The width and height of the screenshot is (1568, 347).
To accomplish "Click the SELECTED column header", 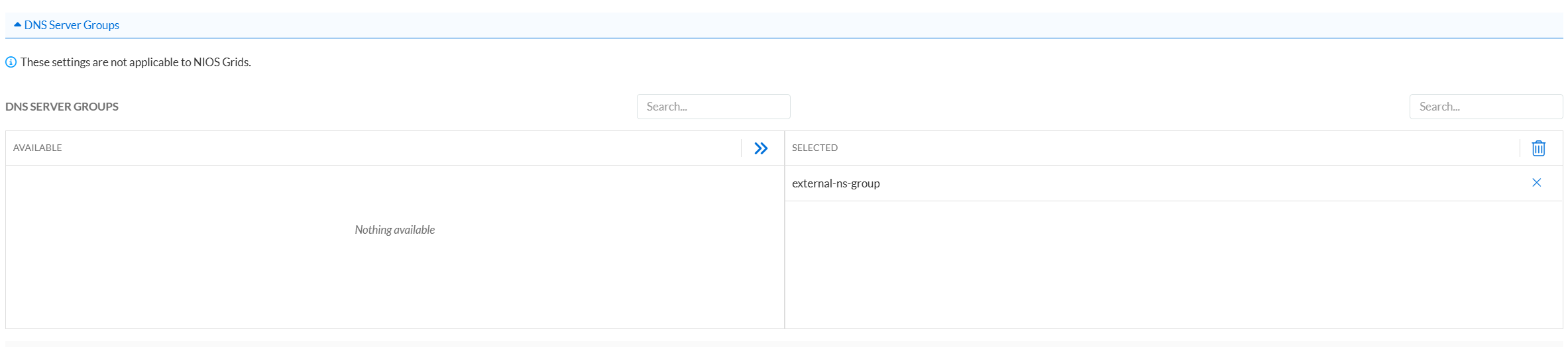I will click(x=814, y=148).
